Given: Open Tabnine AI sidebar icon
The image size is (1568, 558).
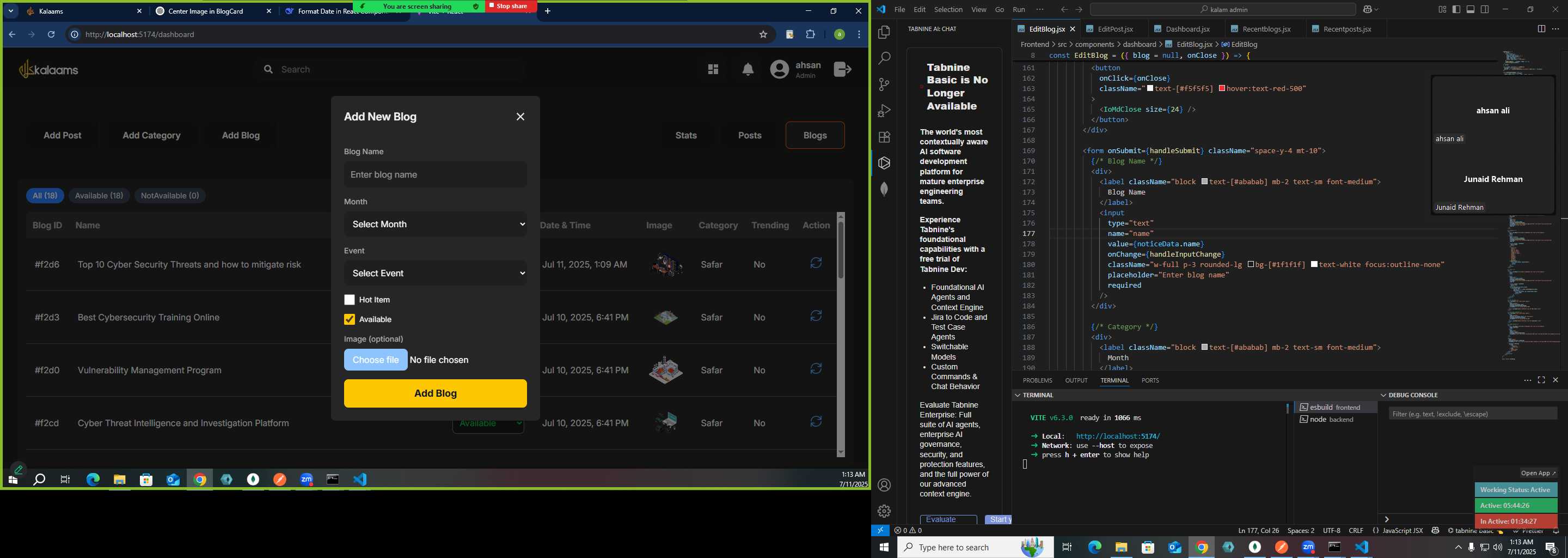Looking at the screenshot, I should 884,163.
